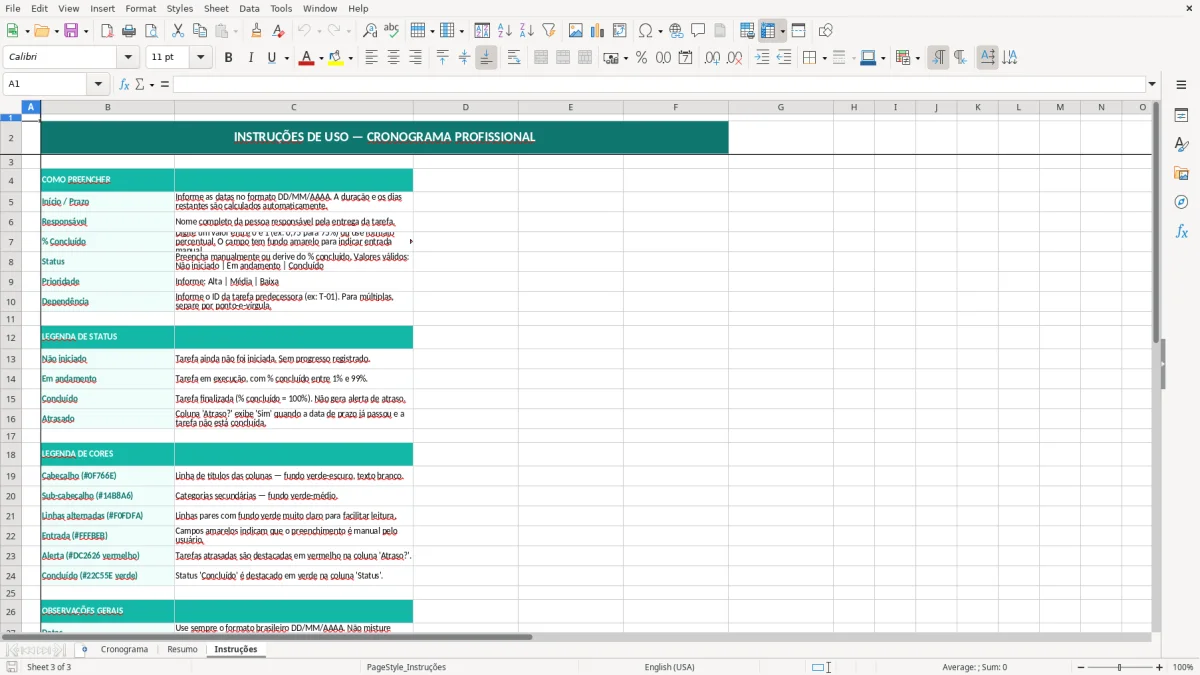Insert Chart via toolbar icon

pos(598,31)
